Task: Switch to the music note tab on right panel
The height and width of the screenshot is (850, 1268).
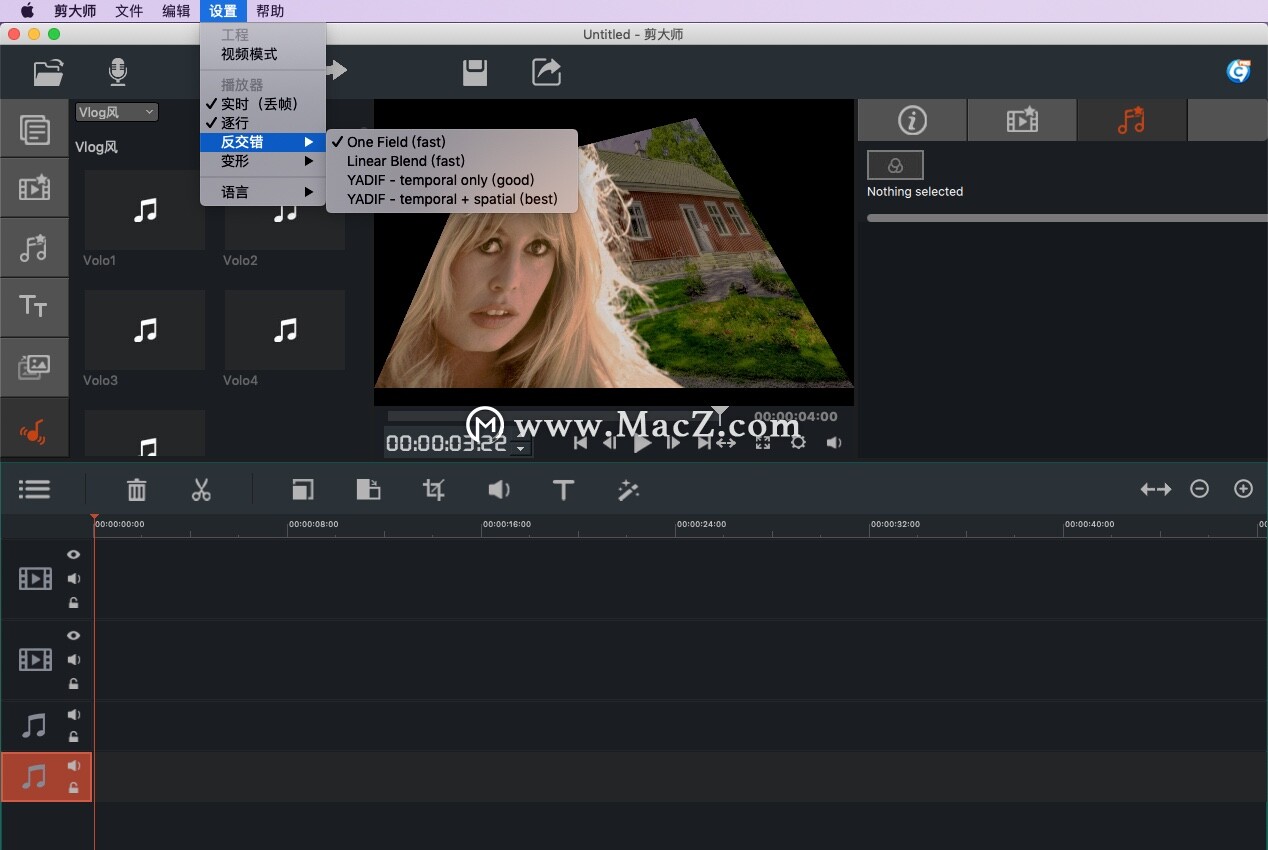Action: [1131, 120]
